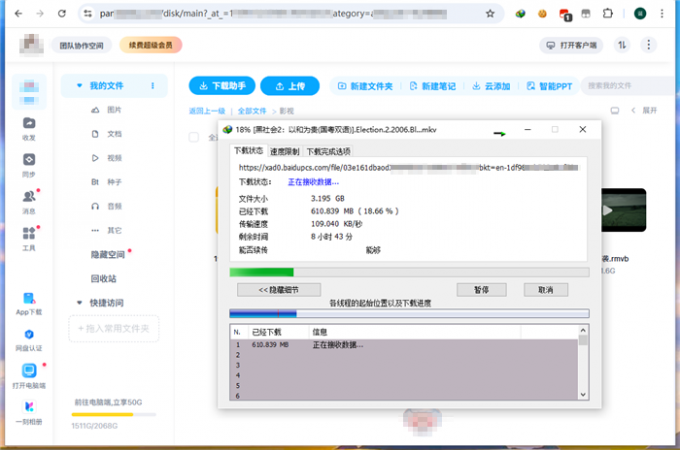Click the 上传 upload button
Viewport: 680px width, 450px height.
point(290,86)
